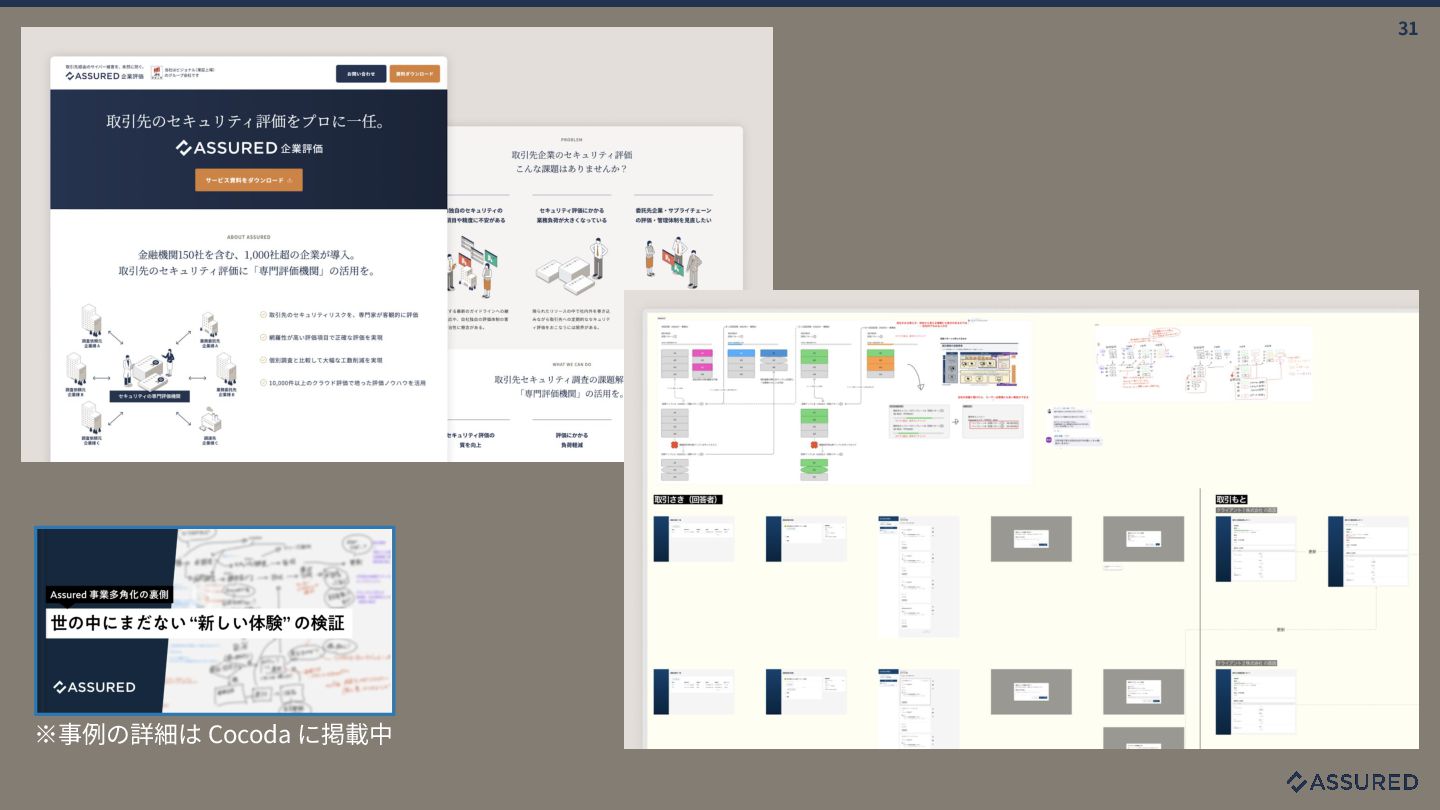Click the PROBLEM section label

click(571, 140)
